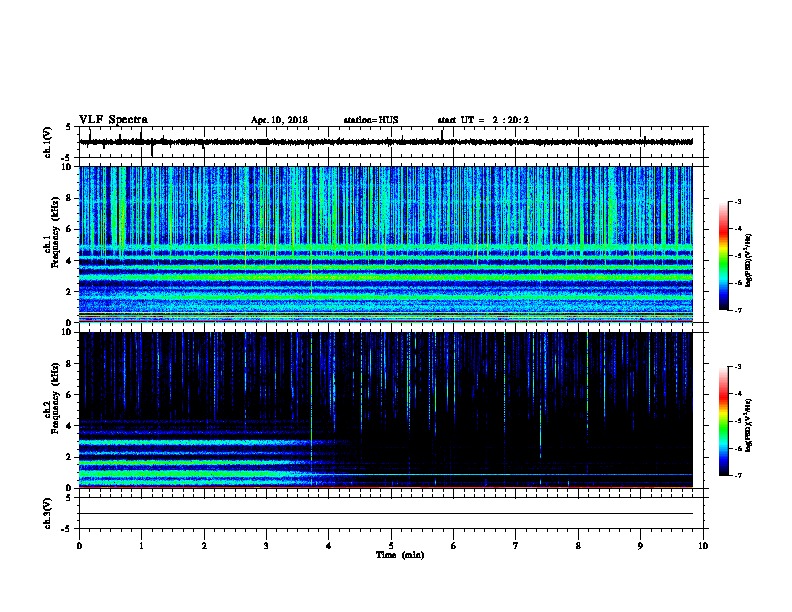Click the log(PSD) label of upper colorbar
This screenshot has height=612, width=792.
coord(748,260)
